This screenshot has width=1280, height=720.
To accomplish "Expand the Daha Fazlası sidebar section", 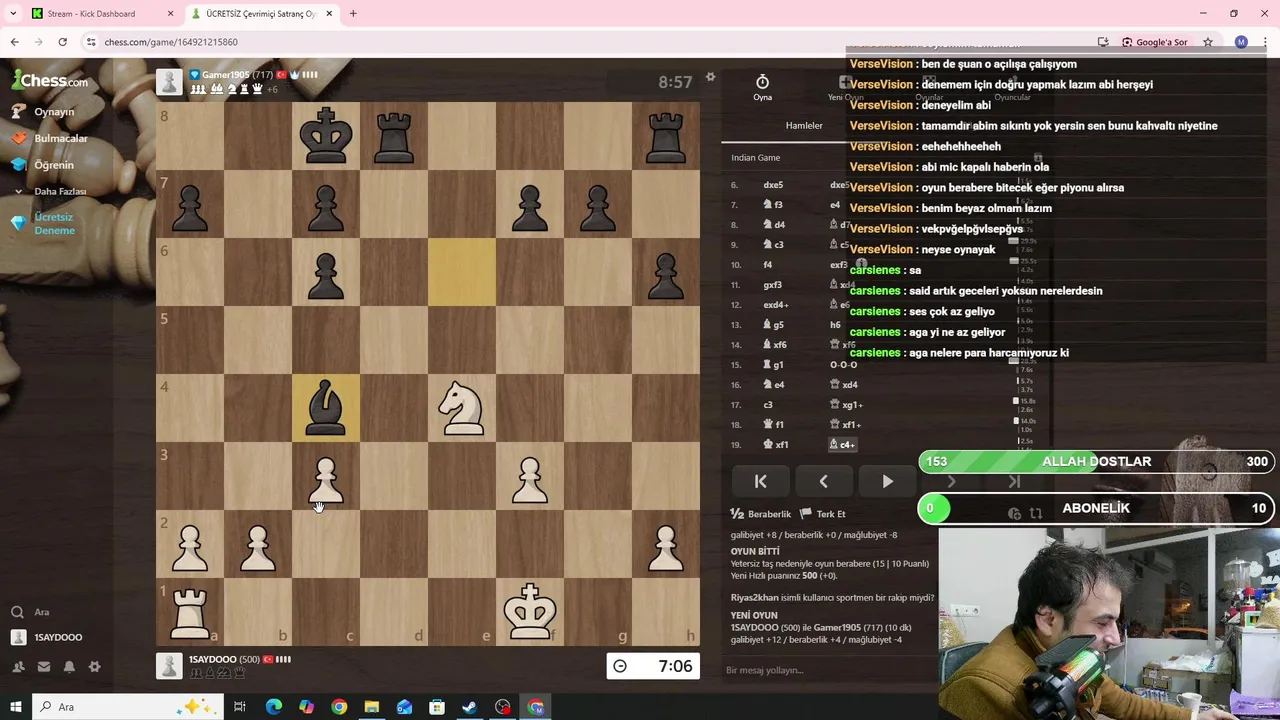I will point(60,191).
